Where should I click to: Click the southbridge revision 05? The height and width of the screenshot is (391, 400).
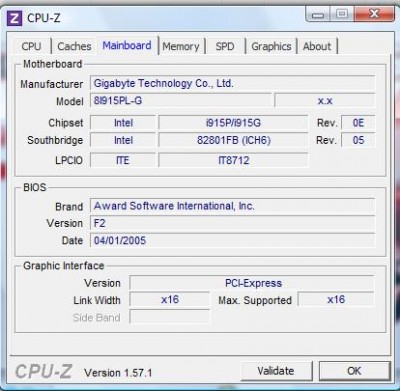pyautogui.click(x=358, y=140)
